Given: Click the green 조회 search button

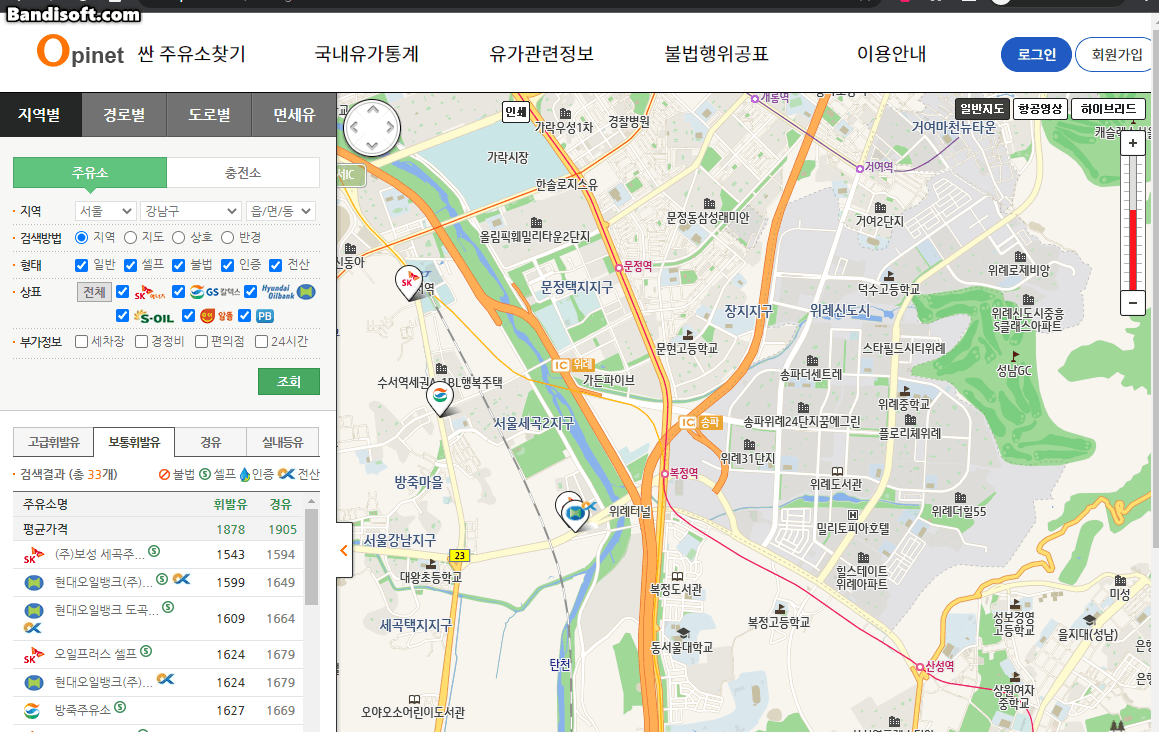Looking at the screenshot, I should [289, 382].
